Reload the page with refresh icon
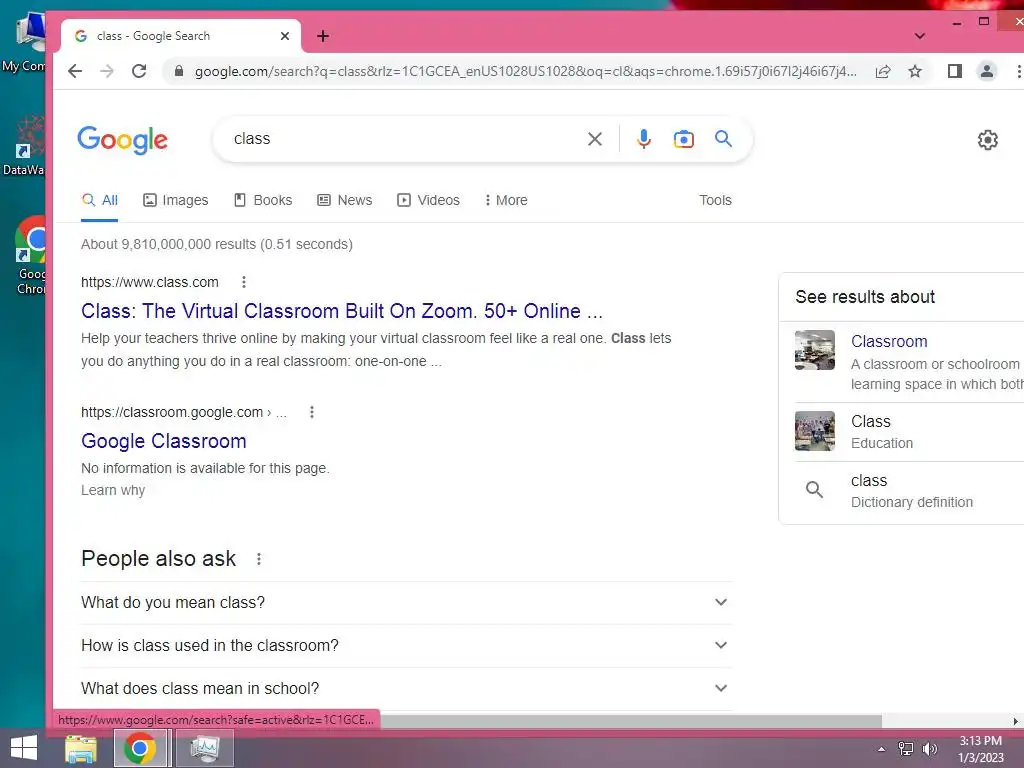 coord(139,71)
